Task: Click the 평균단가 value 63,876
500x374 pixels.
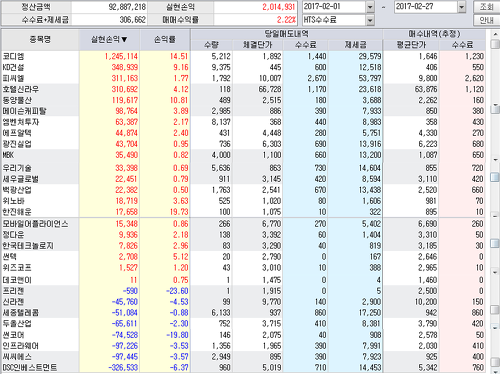Action: click(x=426, y=89)
